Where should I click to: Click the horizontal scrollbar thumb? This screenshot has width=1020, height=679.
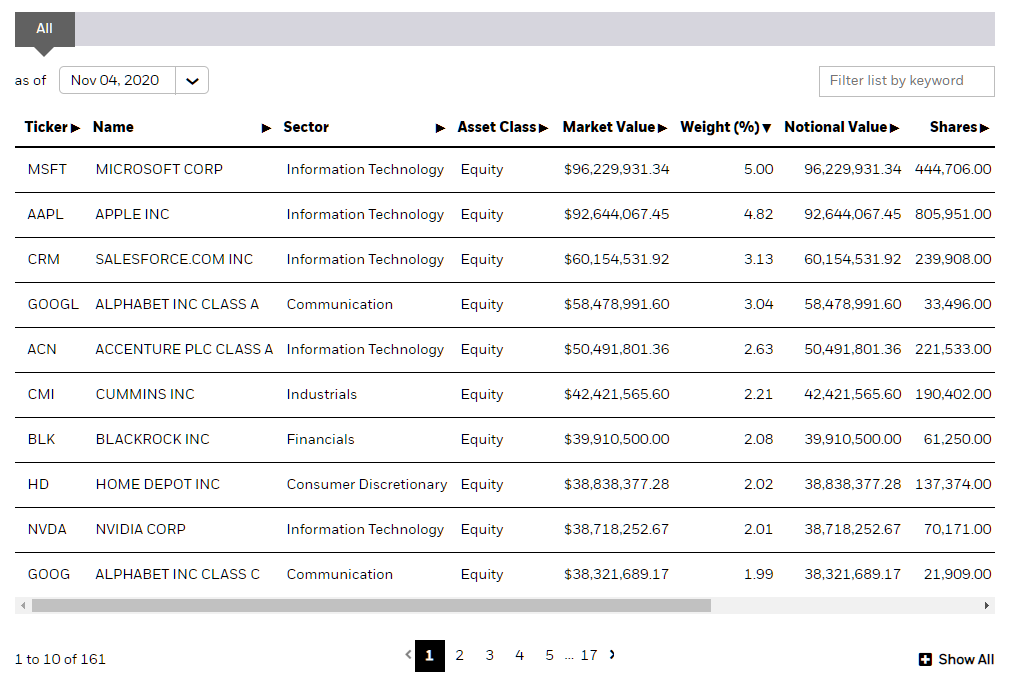click(371, 606)
